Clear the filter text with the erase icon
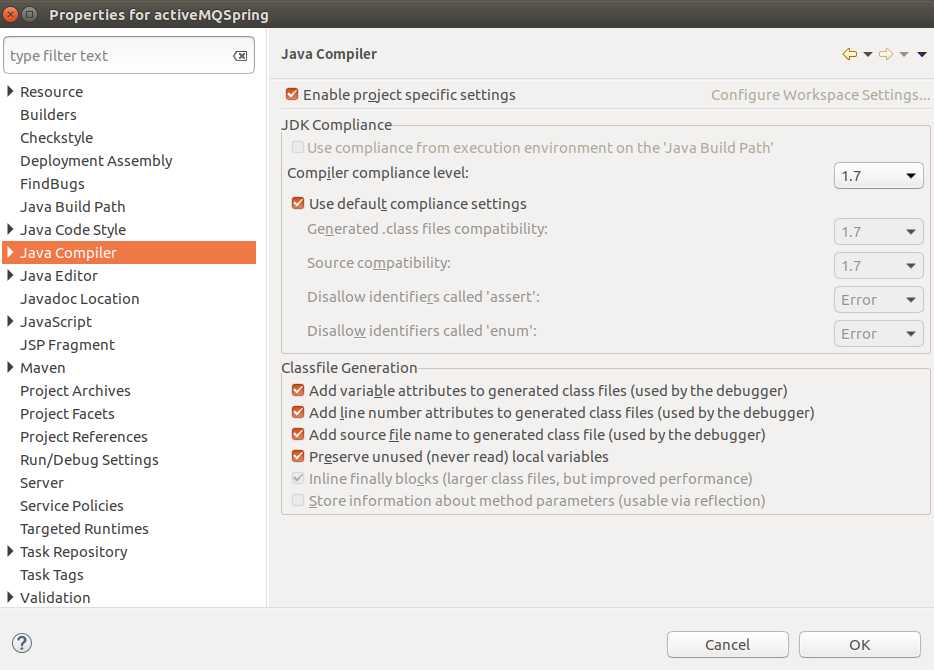 tap(240, 56)
